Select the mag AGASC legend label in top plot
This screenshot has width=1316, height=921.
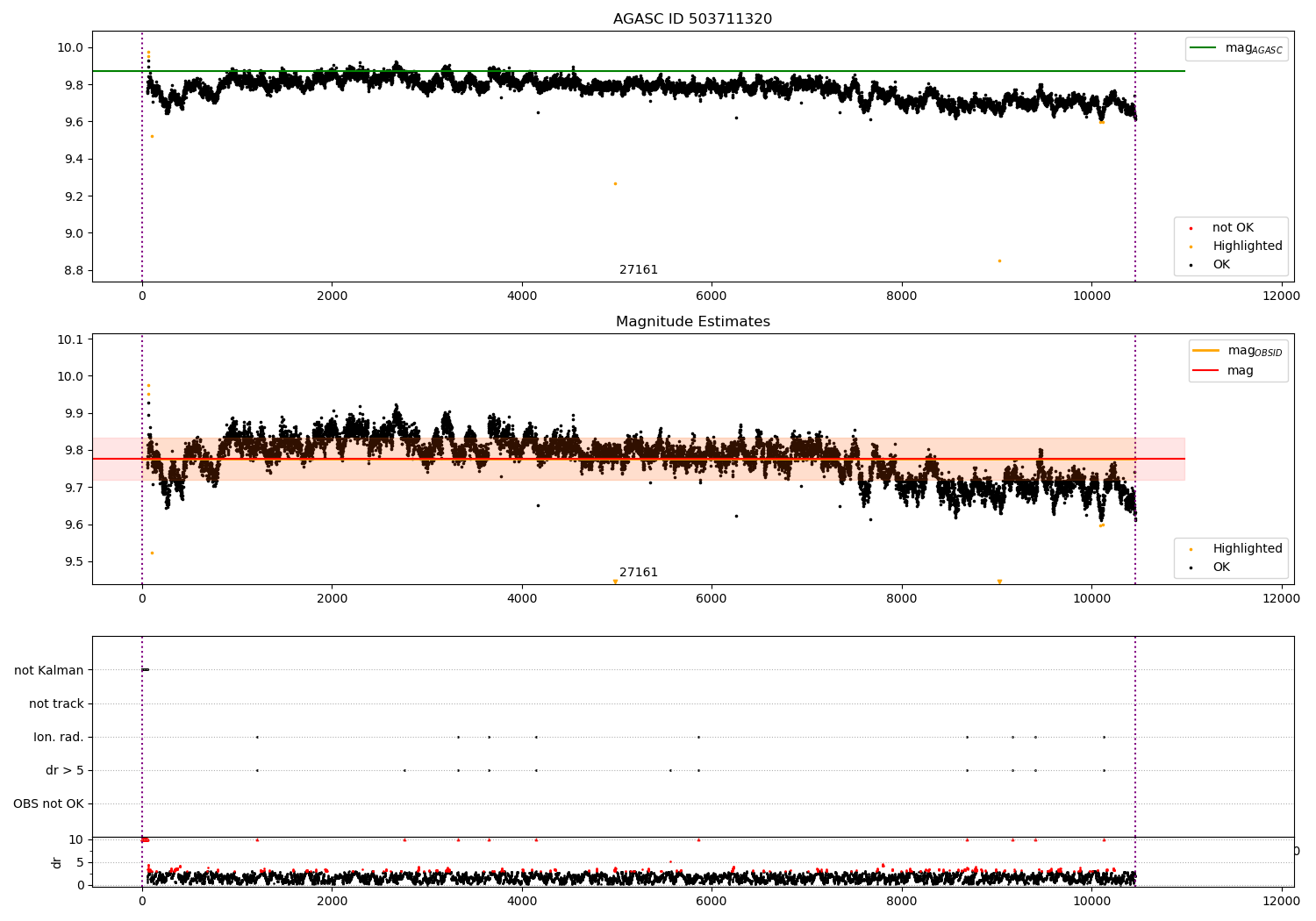pyautogui.click(x=1254, y=48)
